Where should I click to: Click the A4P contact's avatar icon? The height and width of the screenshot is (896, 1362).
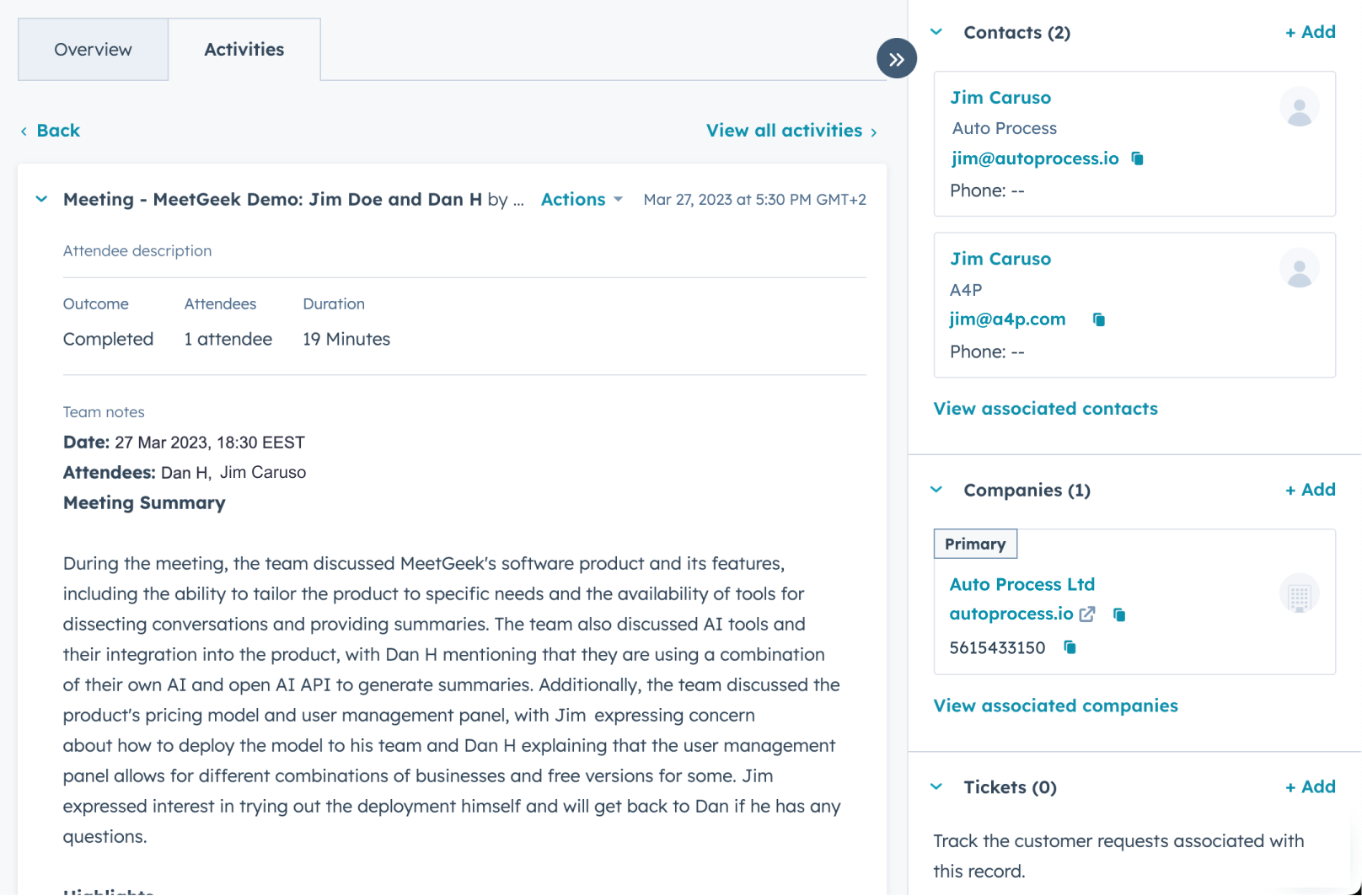[1300, 267]
